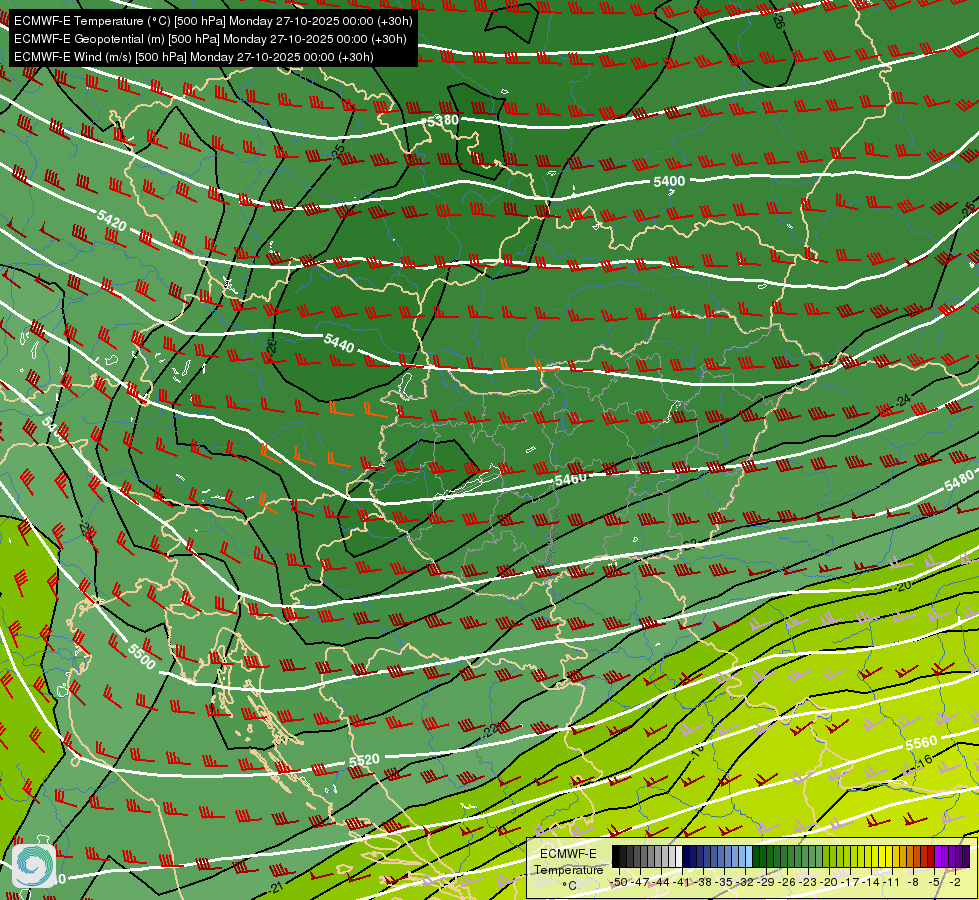The width and height of the screenshot is (979, 900).
Task: Click the swirl logo icon in the bottom-left corner
Action: tap(34, 866)
